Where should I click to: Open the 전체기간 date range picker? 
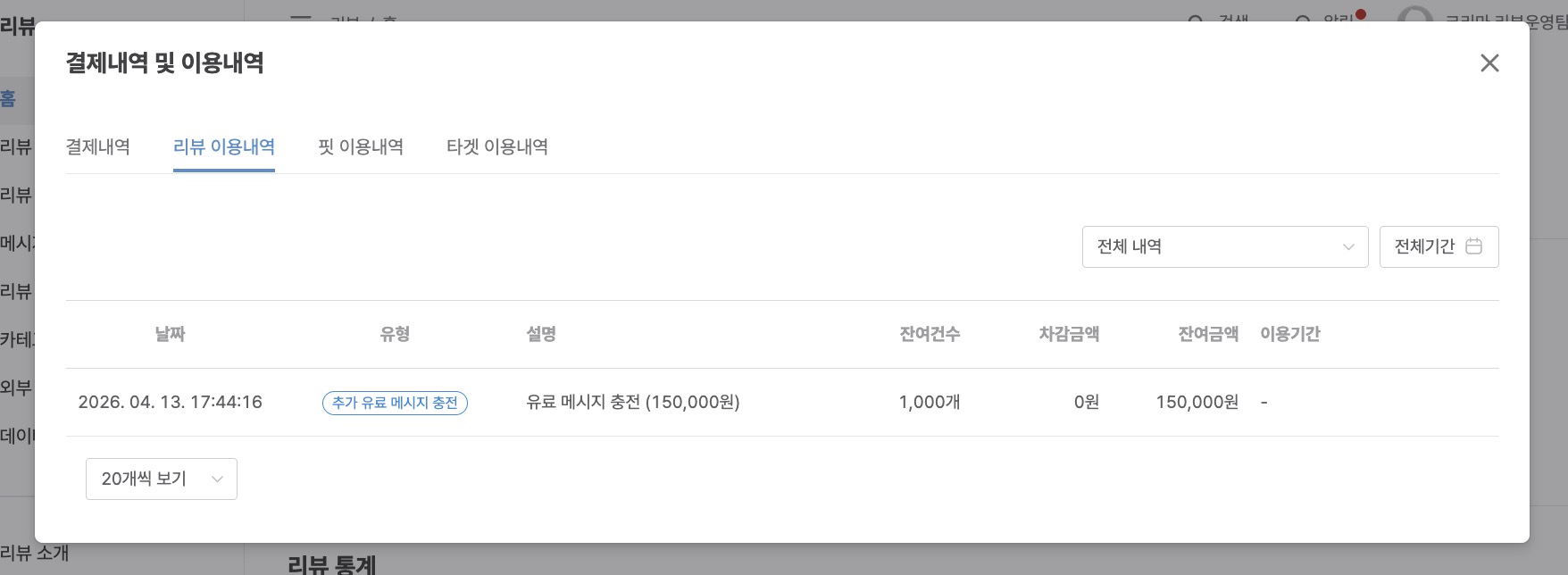[1438, 246]
